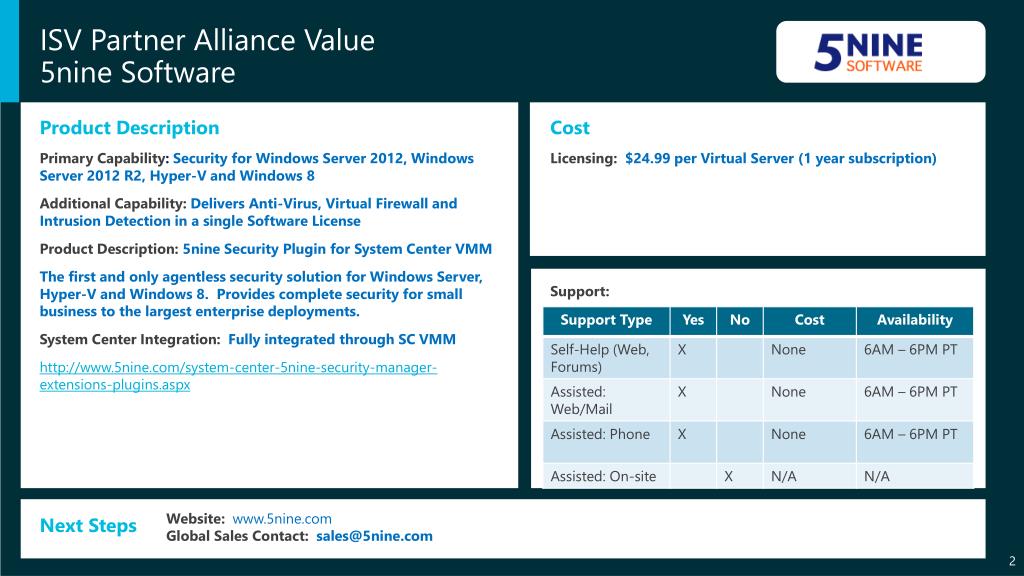Click the 'Self-Help (Web, Forums)' cell
1024x576 pixels.
pyautogui.click(x=606, y=358)
